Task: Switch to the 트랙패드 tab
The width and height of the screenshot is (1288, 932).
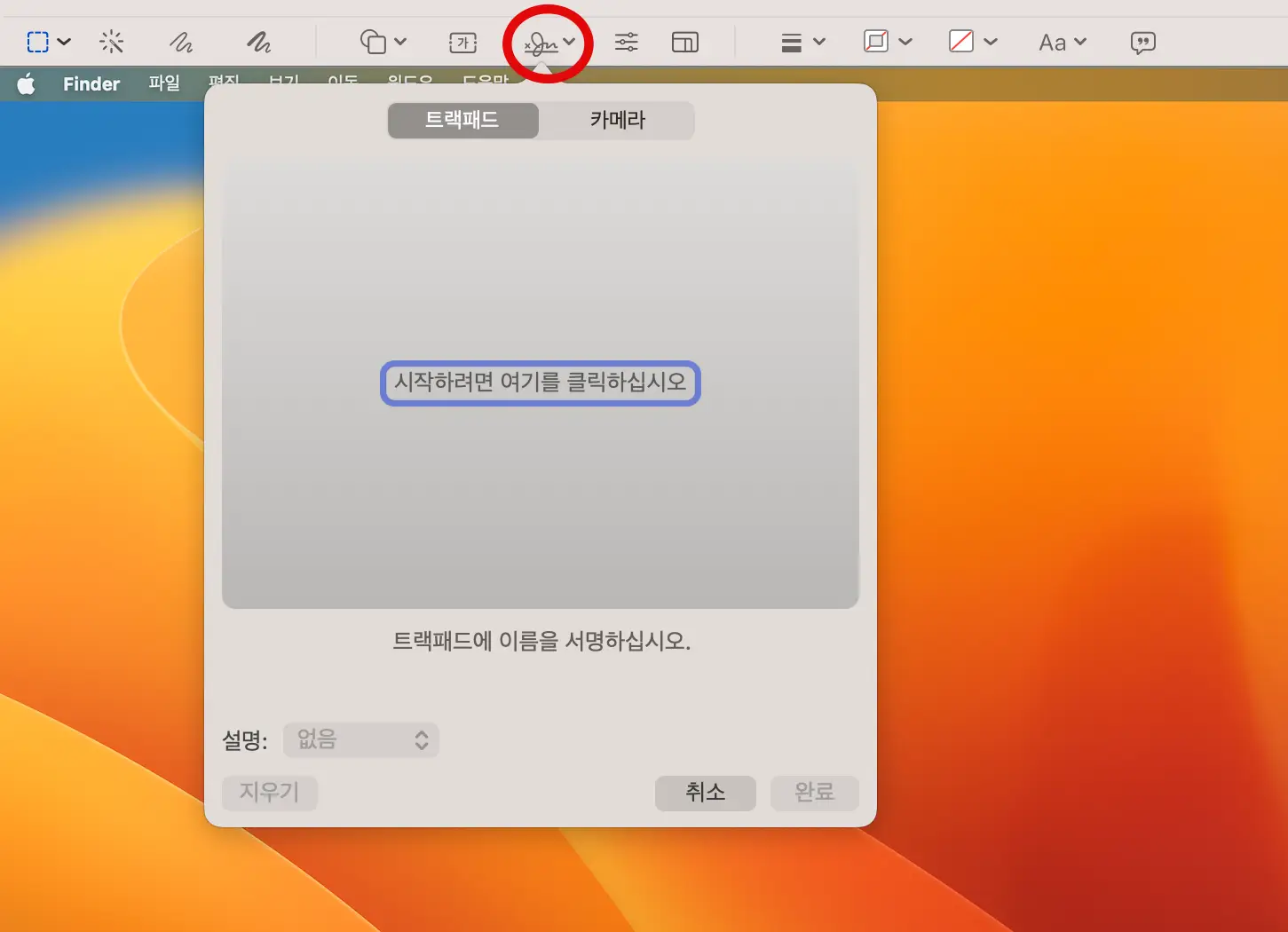Action: [x=462, y=120]
